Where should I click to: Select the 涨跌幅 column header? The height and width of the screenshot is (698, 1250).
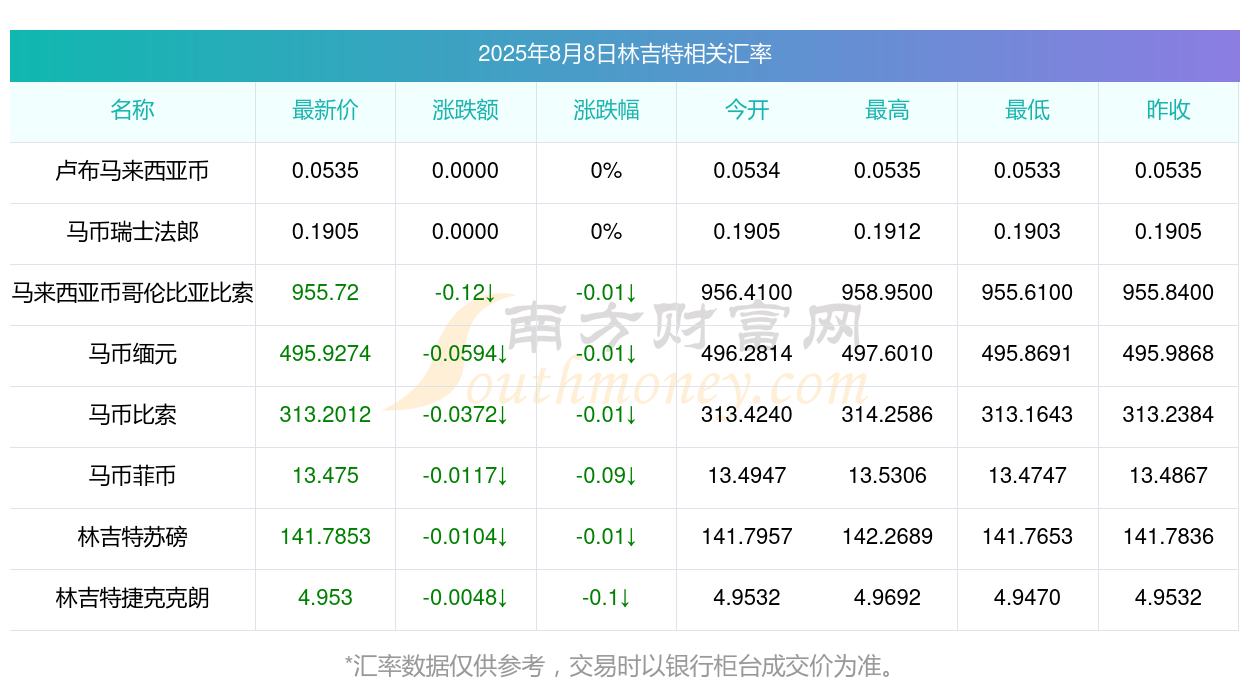coord(606,110)
